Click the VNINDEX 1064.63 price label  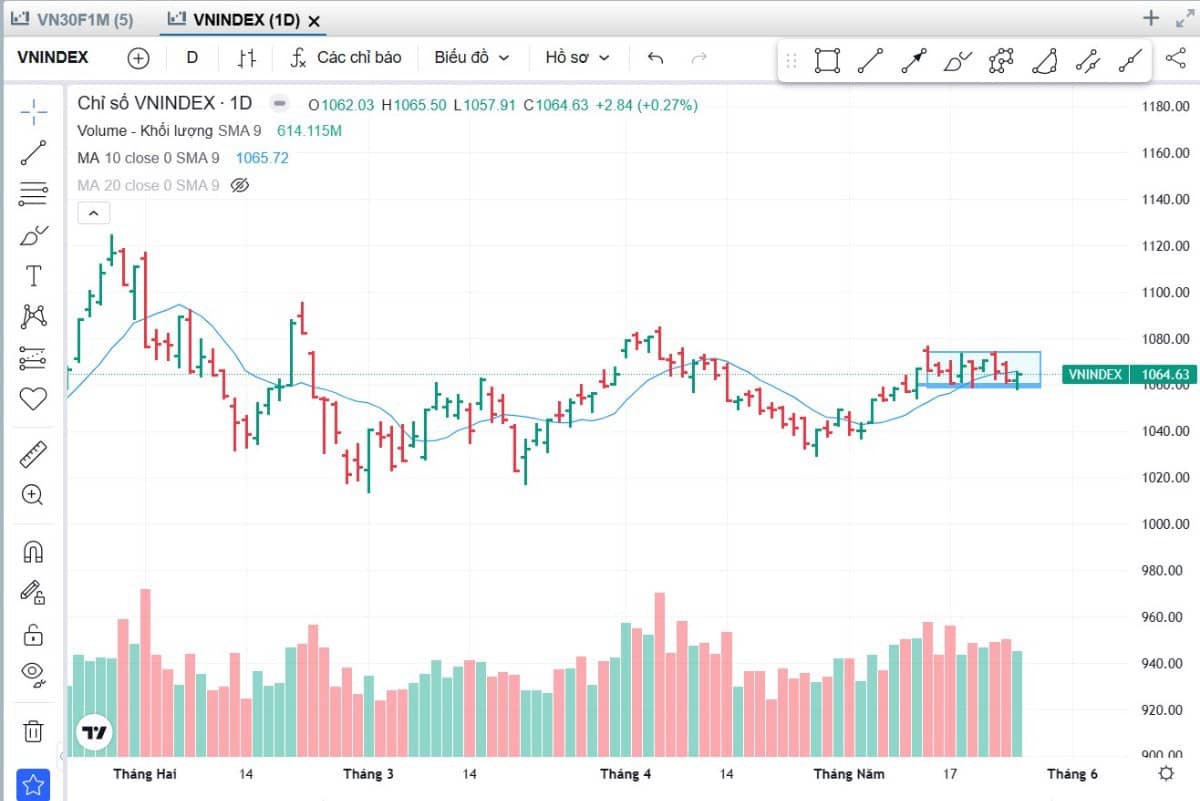point(1128,374)
